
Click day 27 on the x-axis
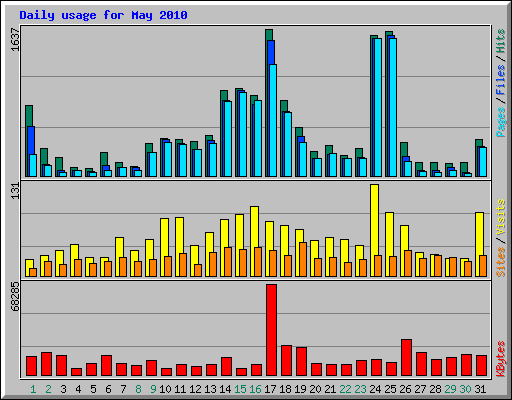(x=420, y=389)
